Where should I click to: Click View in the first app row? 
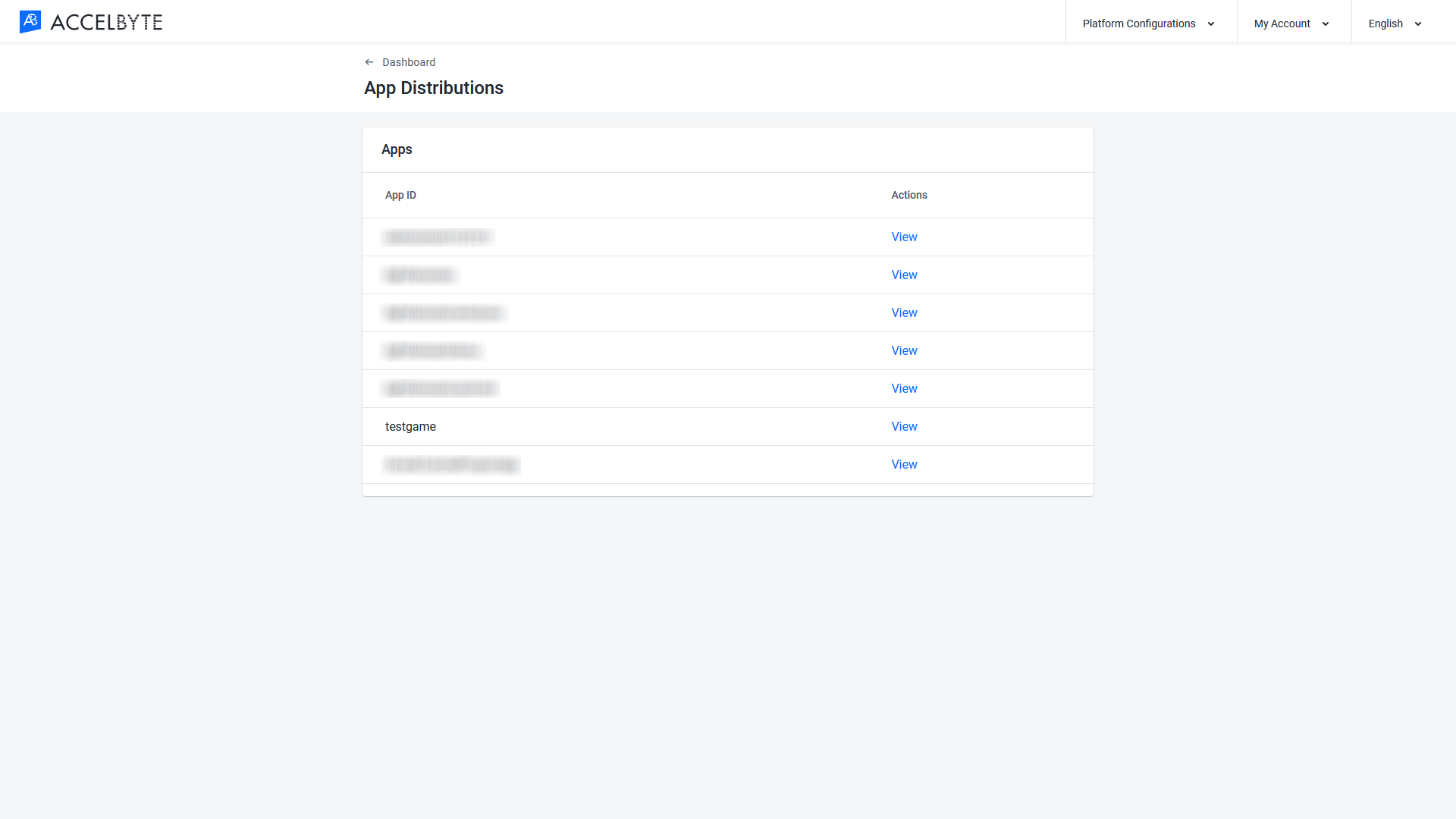pyautogui.click(x=904, y=237)
